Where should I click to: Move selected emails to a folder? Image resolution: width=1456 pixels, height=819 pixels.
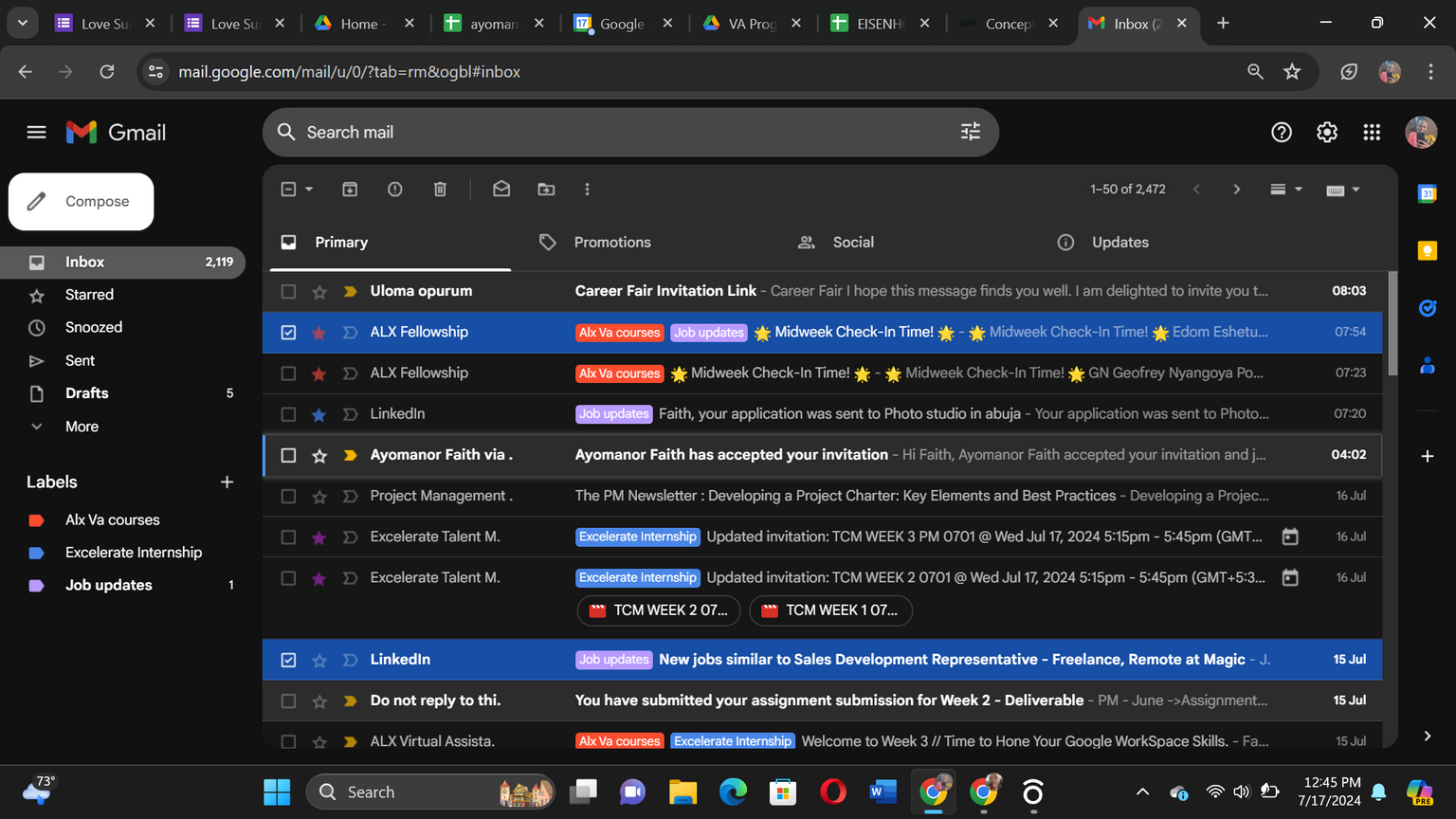coord(546,190)
